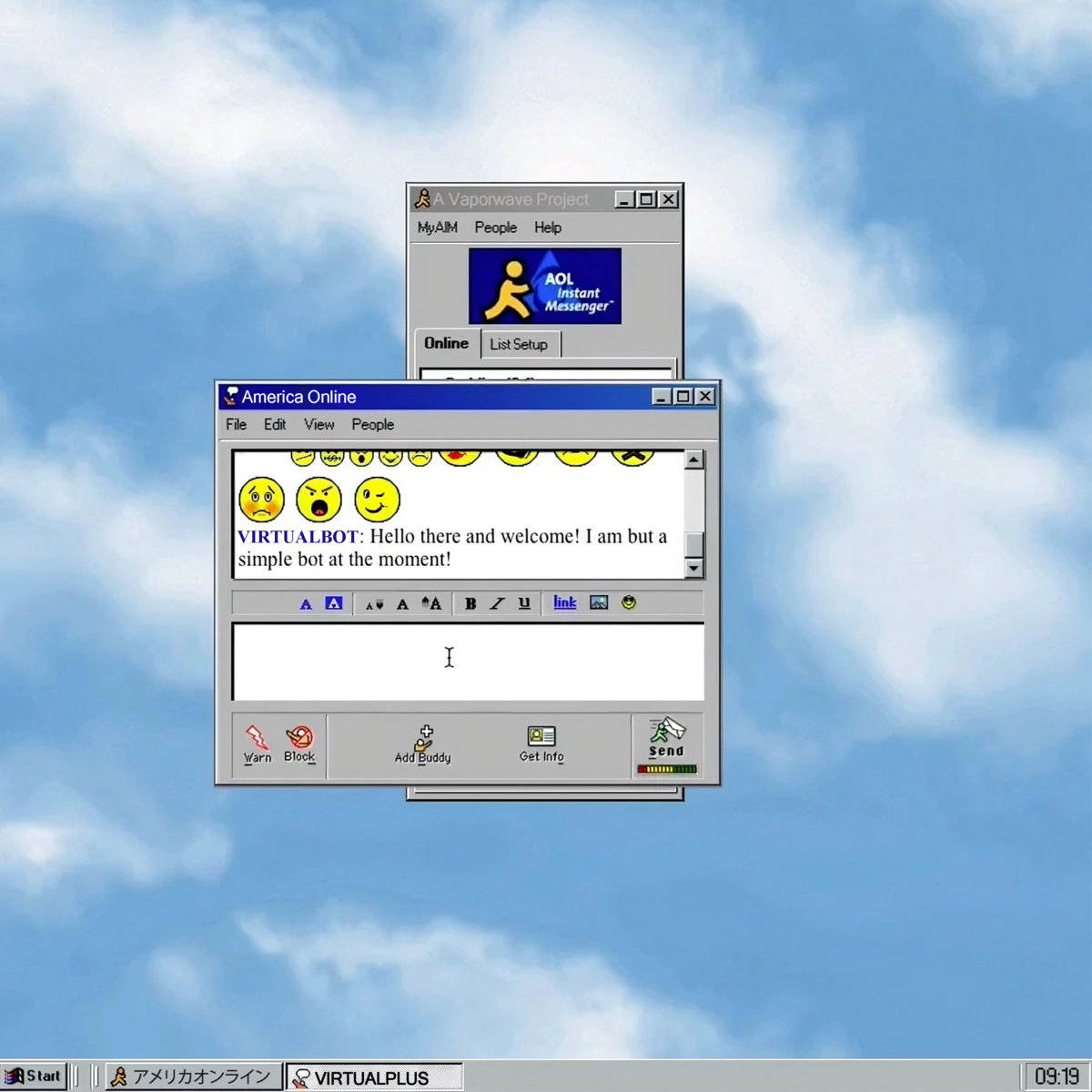This screenshot has height=1092, width=1092.
Task: Open People menu in America Online window
Action: pos(373,424)
